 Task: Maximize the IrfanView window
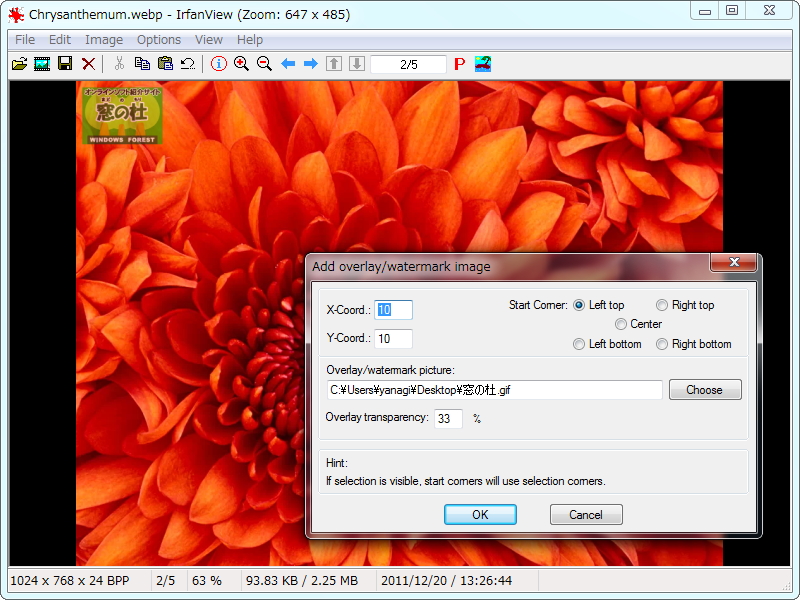pyautogui.click(x=732, y=11)
